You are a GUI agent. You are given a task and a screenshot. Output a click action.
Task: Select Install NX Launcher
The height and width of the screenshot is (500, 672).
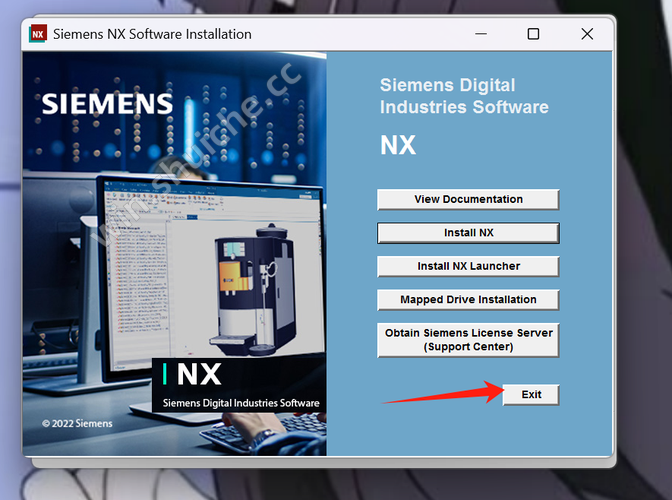point(468,266)
